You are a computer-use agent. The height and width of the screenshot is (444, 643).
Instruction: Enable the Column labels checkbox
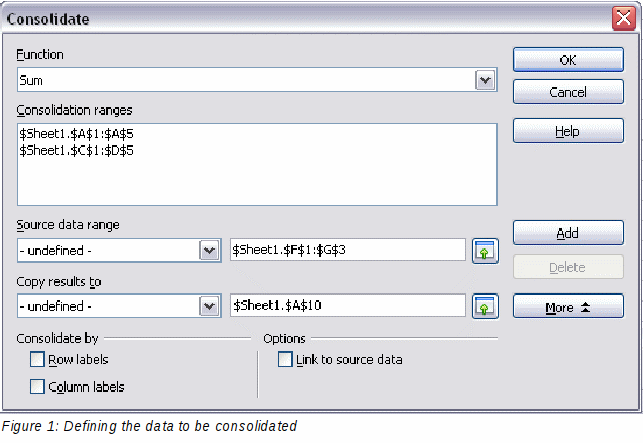point(37,386)
